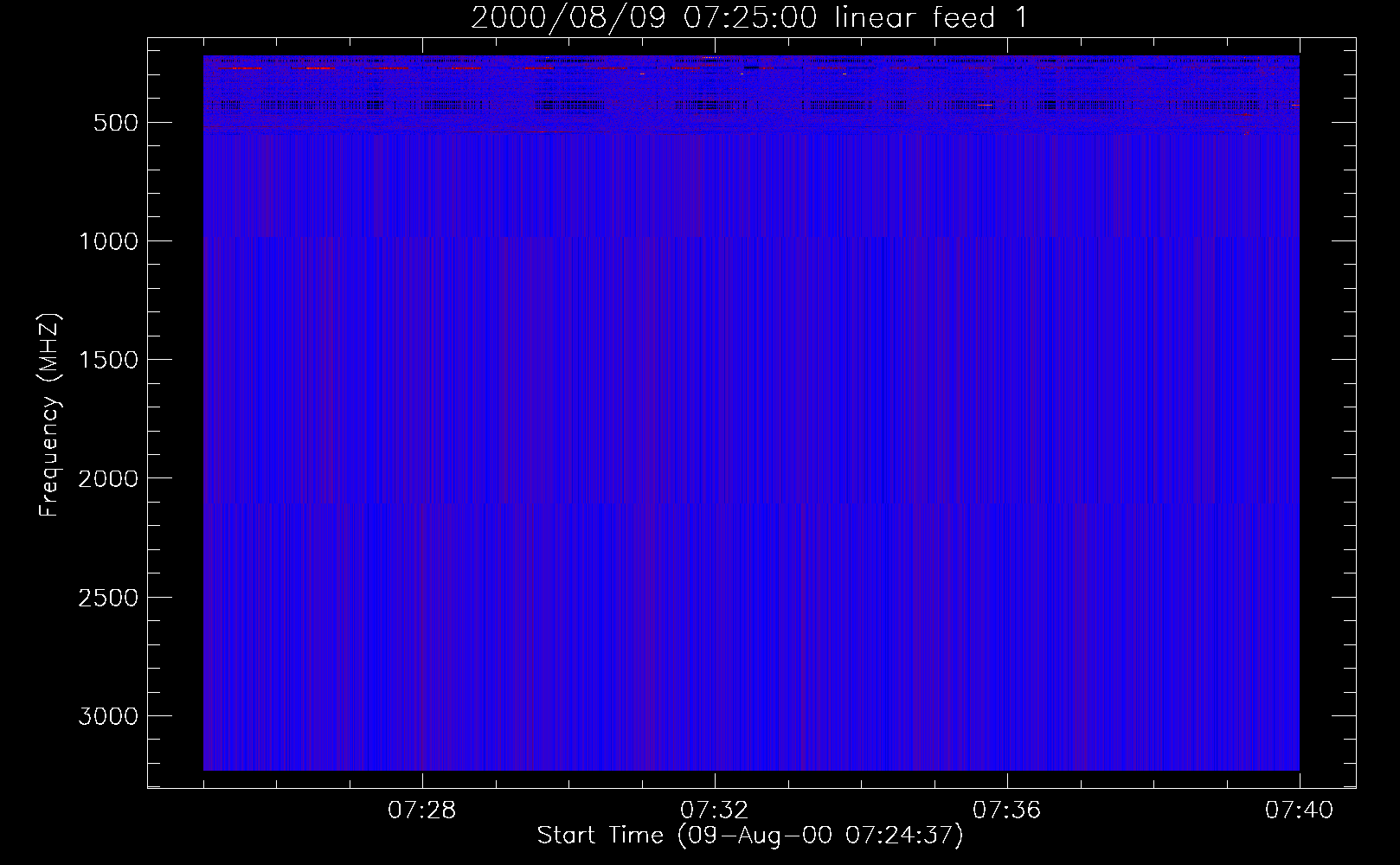This screenshot has height=865, width=1400.
Task: Click the 'Frequency (MHZ)' axis label
Action: pyautogui.click(x=49, y=415)
